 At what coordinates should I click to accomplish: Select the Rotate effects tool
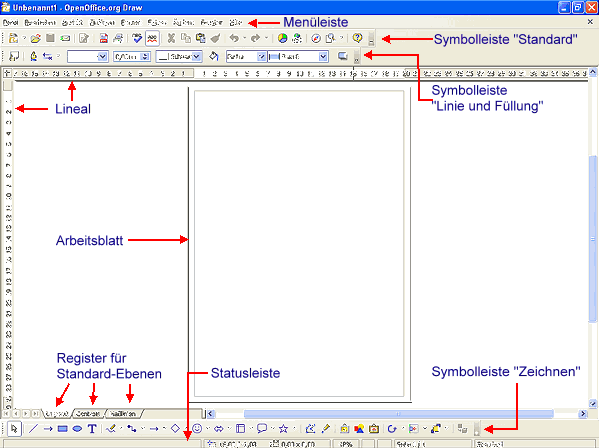(392, 429)
